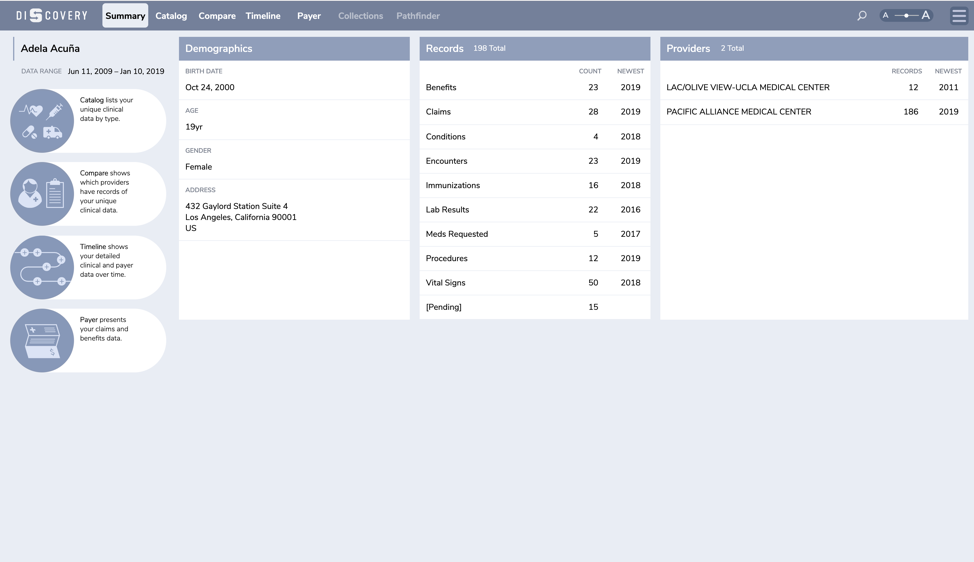The width and height of the screenshot is (974, 562).
Task: Click the Records COUNT column header
Action: pos(590,71)
